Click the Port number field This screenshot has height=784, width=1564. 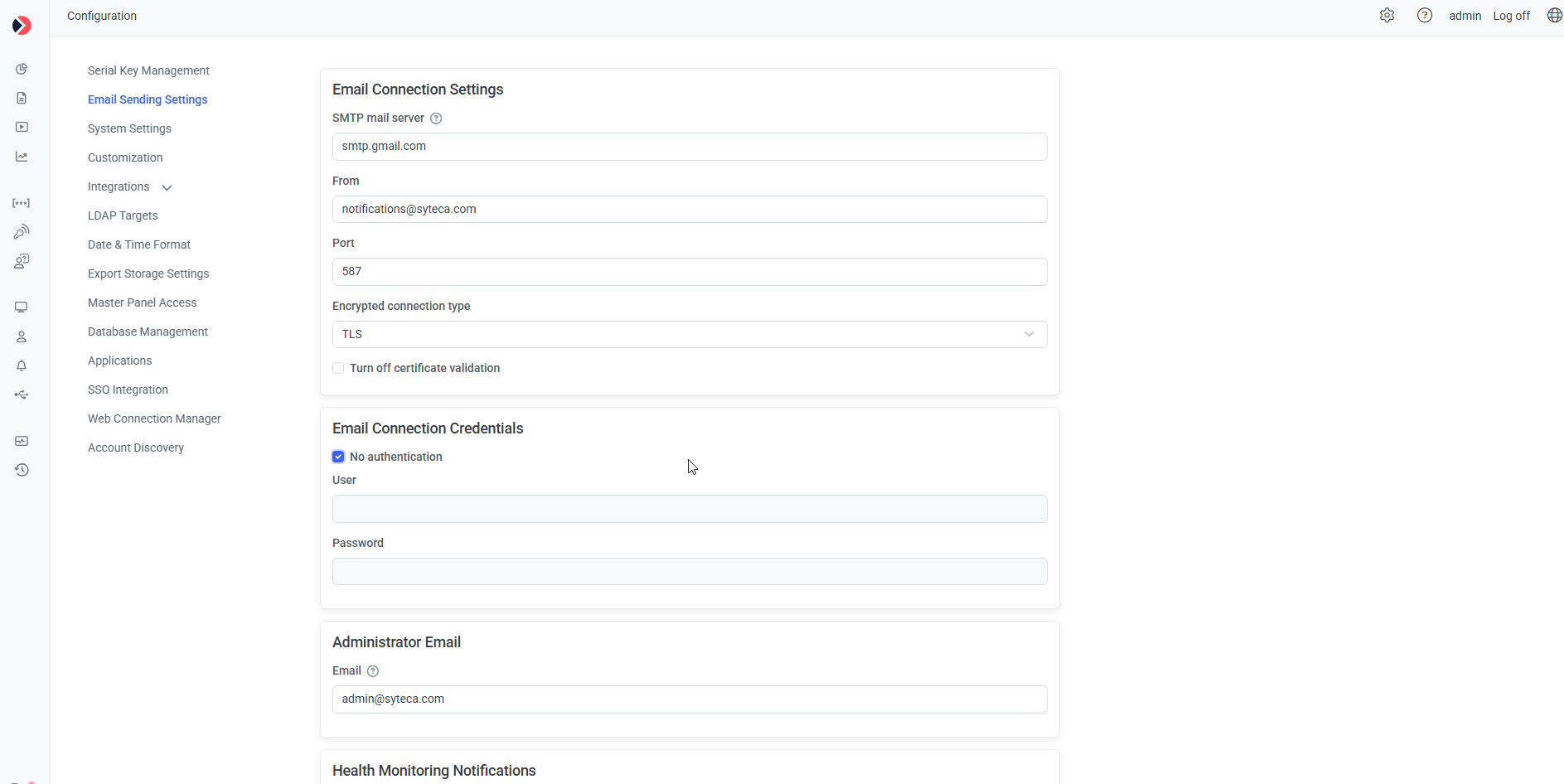(x=690, y=272)
